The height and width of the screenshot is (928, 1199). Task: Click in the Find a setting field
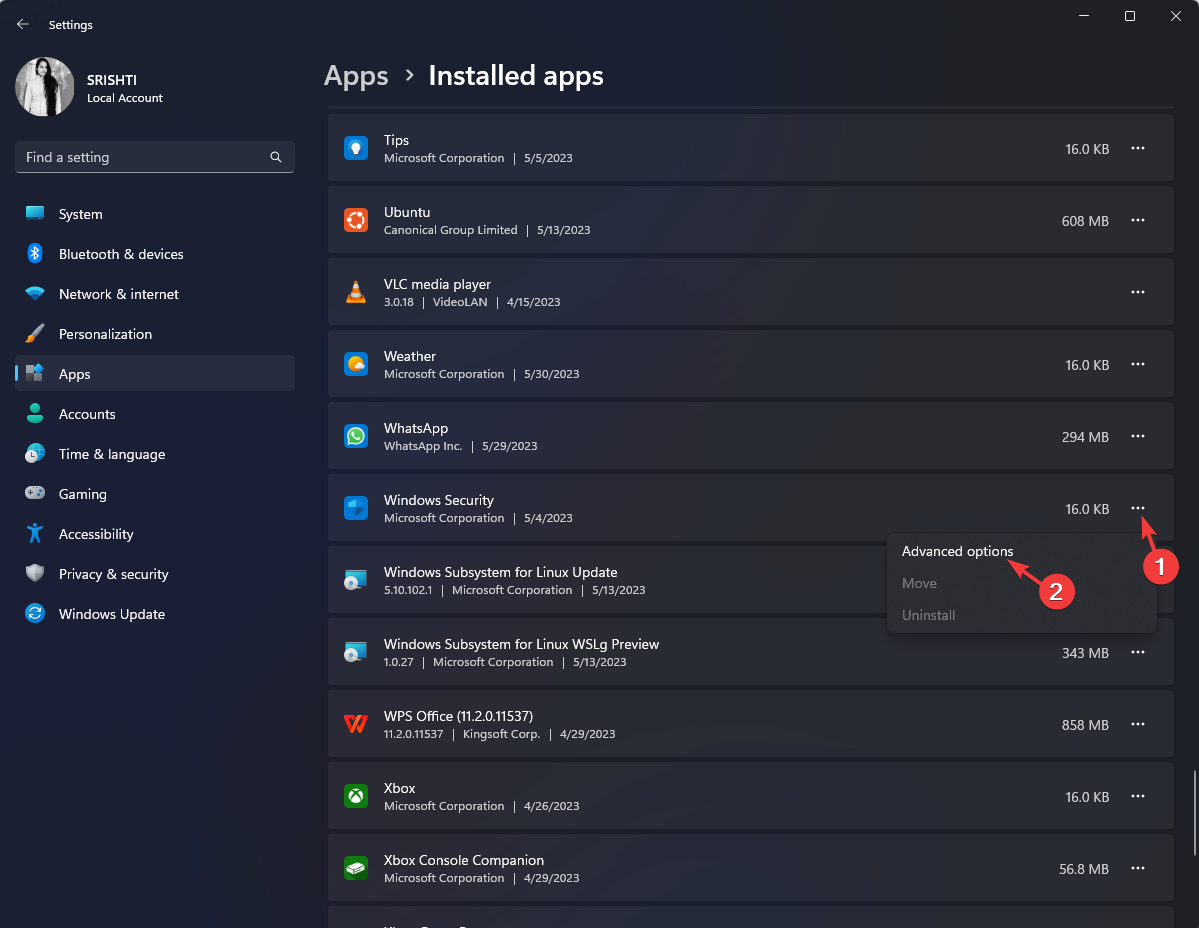click(154, 157)
